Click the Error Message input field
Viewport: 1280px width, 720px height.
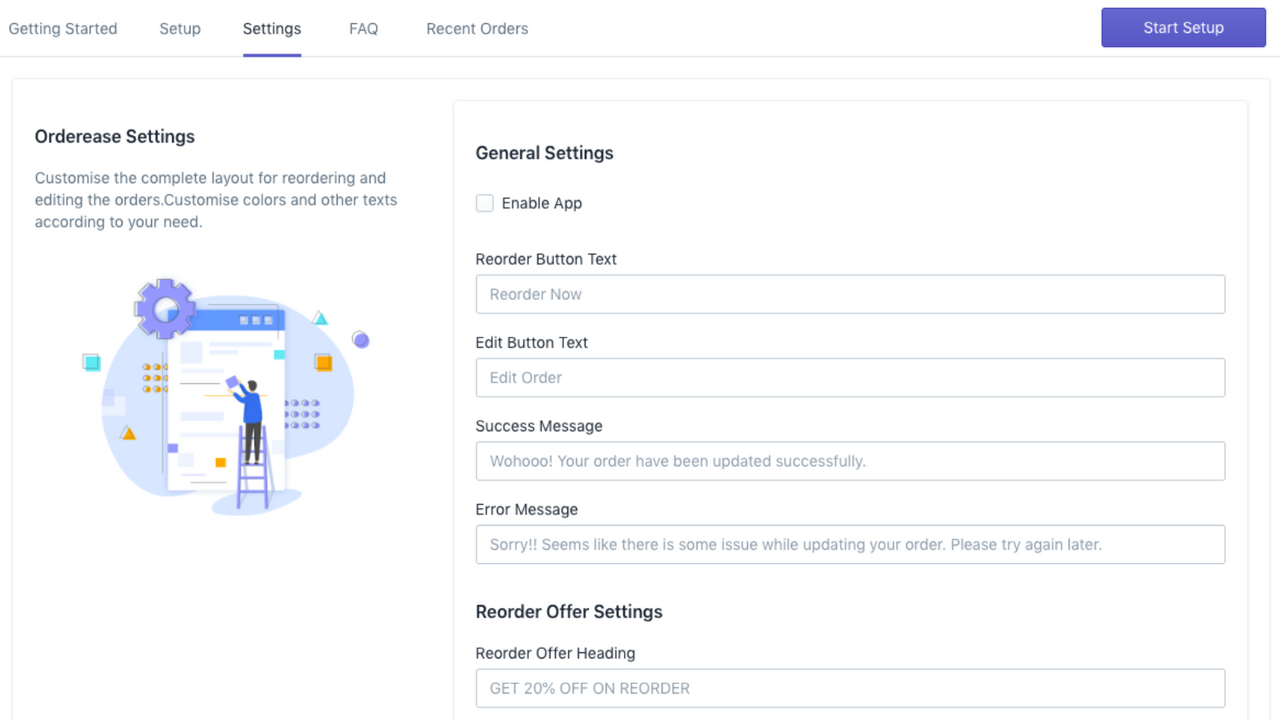(850, 544)
